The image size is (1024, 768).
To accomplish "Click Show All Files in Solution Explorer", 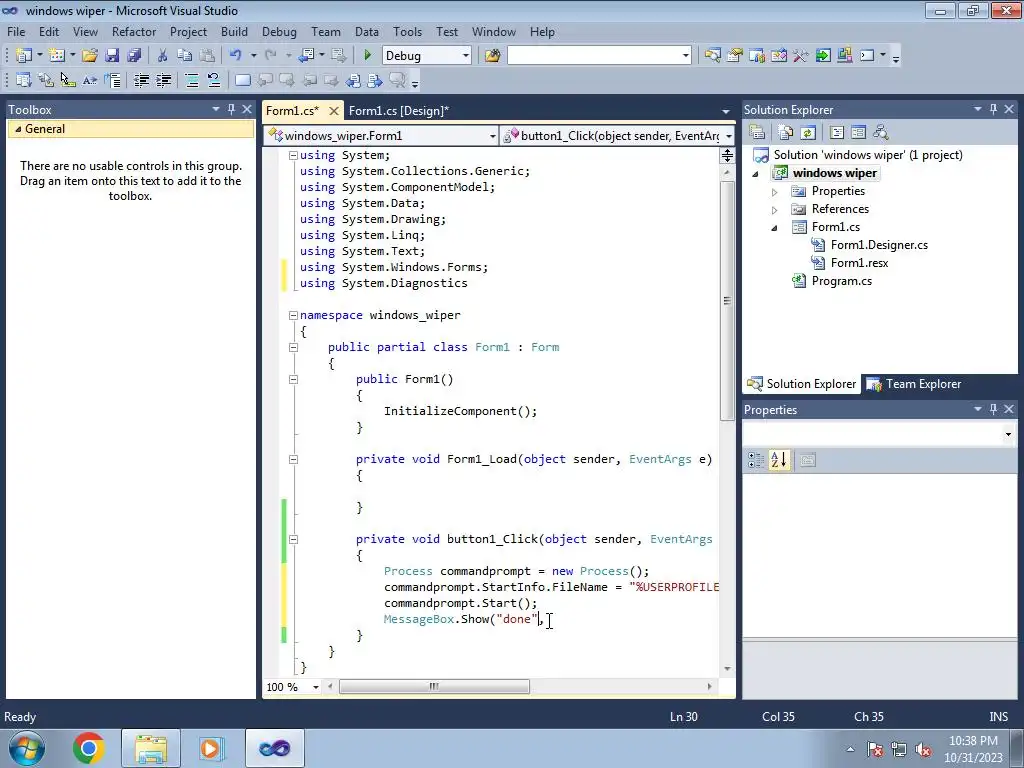I will (x=786, y=133).
